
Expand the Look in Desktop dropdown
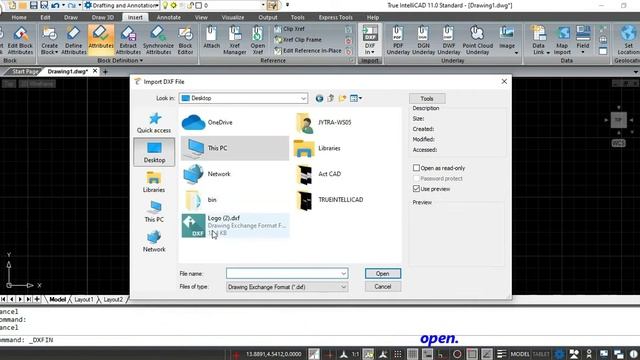(x=303, y=98)
